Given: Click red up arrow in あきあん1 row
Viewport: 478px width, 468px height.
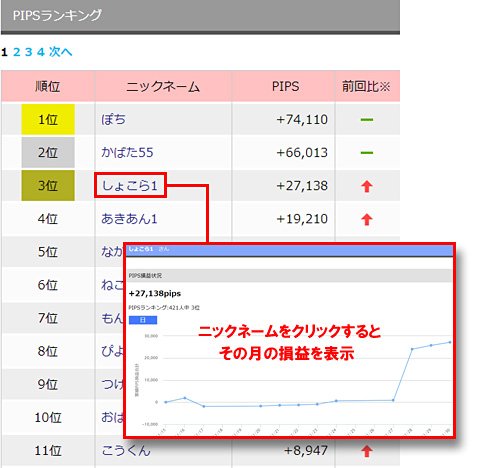Looking at the screenshot, I should click(367, 219).
